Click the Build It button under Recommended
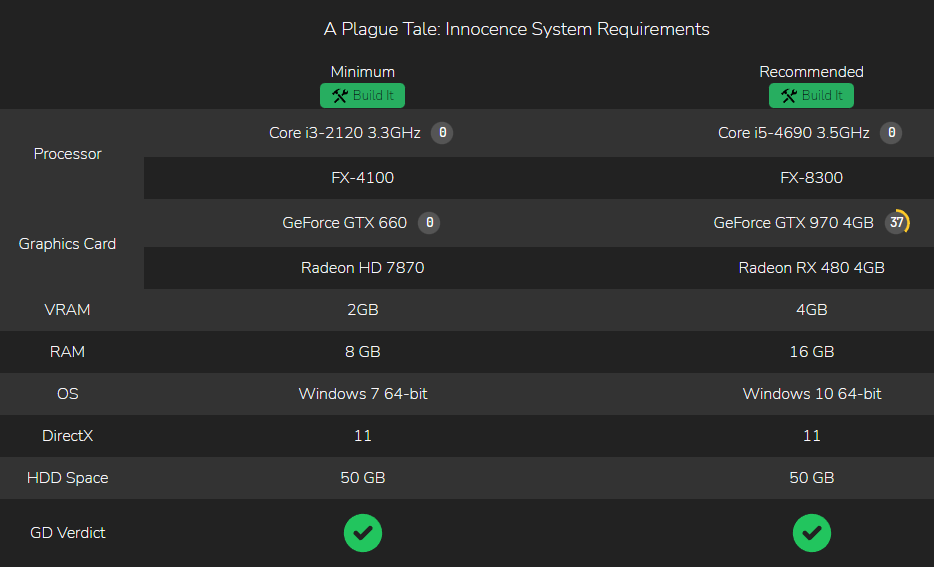 point(811,95)
